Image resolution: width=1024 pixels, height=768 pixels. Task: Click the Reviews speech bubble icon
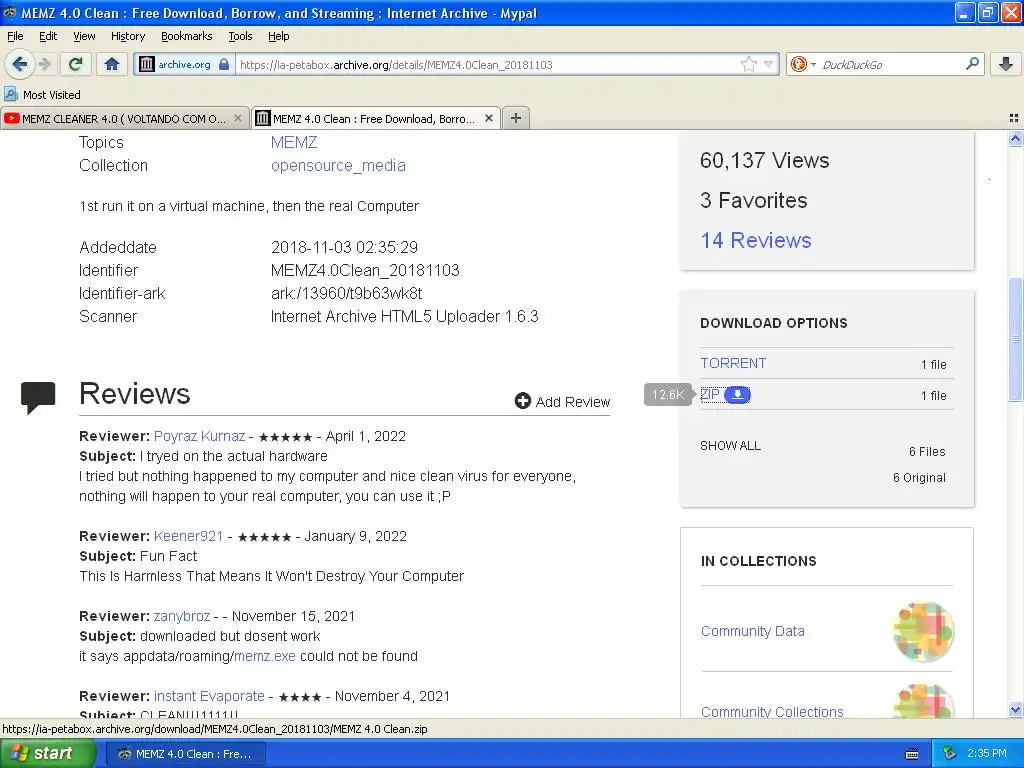click(x=38, y=396)
